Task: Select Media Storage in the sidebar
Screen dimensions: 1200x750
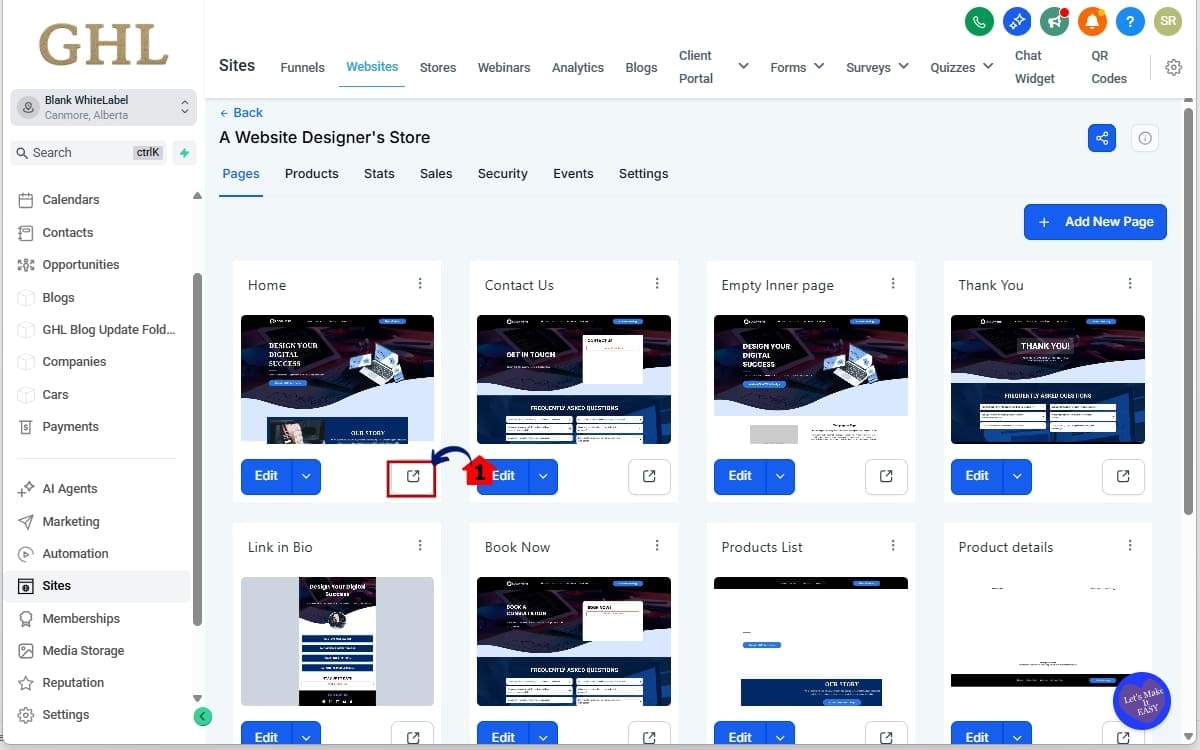Action: pos(82,650)
